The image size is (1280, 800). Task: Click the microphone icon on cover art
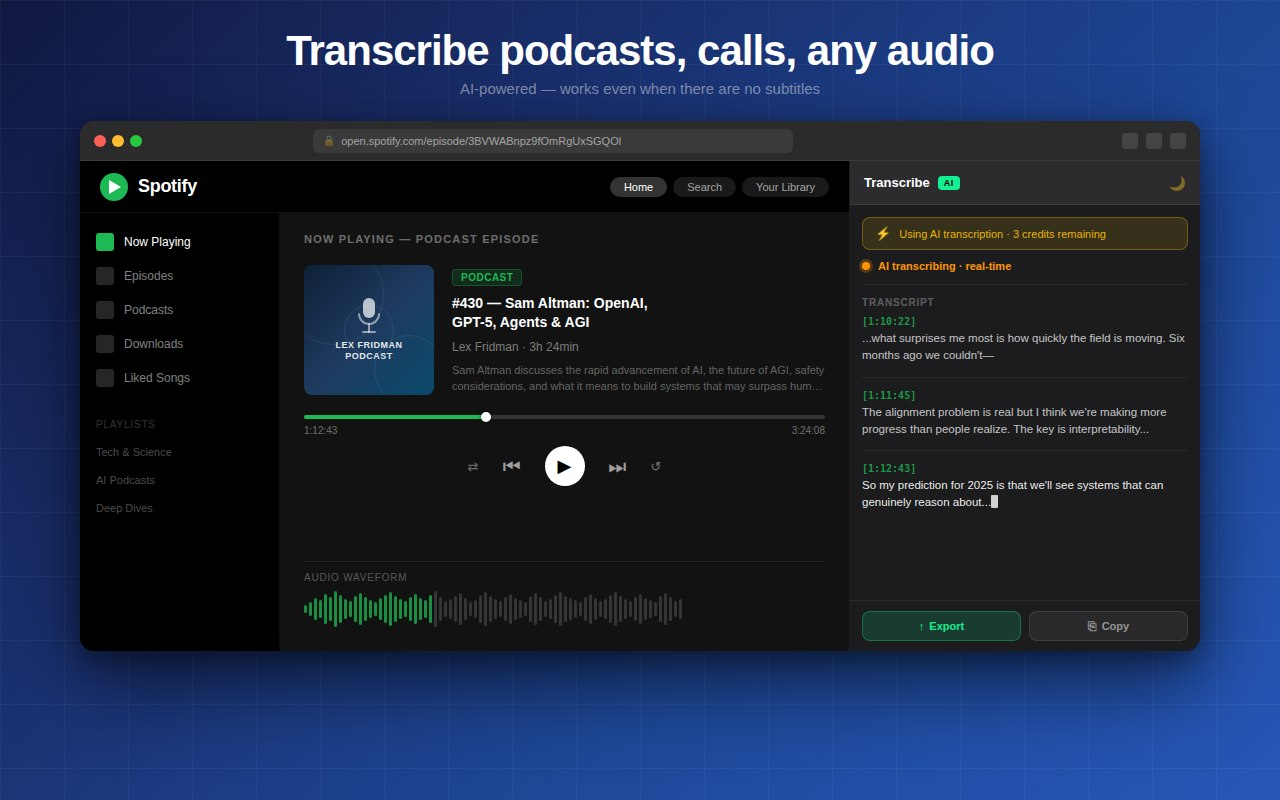click(x=369, y=315)
